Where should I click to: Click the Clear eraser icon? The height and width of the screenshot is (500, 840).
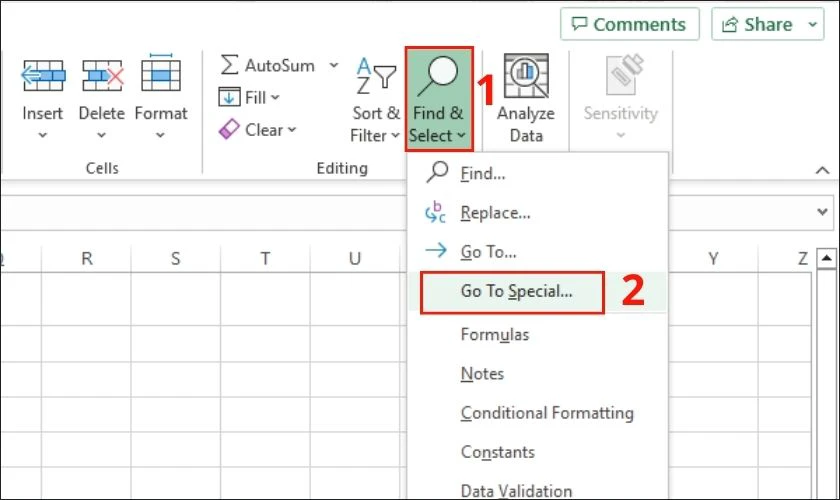(229, 130)
